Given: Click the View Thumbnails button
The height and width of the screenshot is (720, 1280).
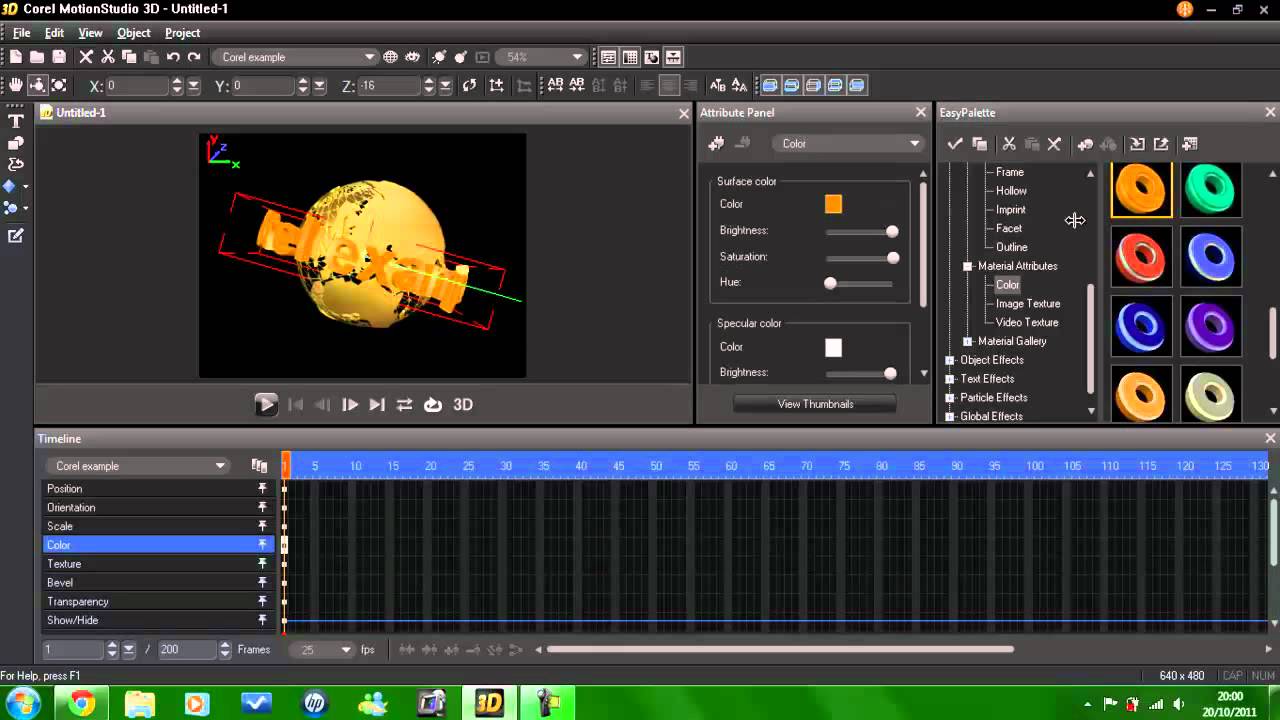Looking at the screenshot, I should pyautogui.click(x=815, y=404).
